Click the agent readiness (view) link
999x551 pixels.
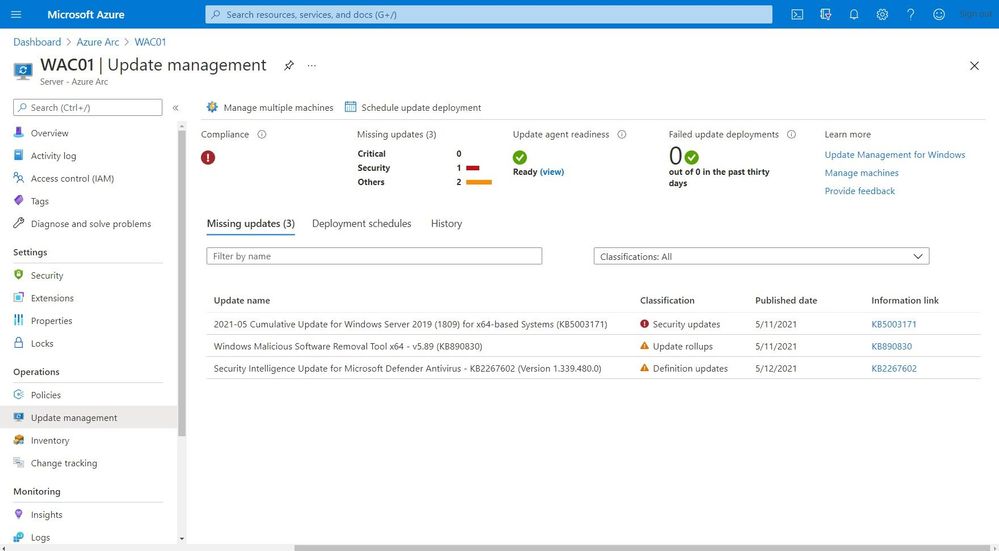[x=552, y=172]
